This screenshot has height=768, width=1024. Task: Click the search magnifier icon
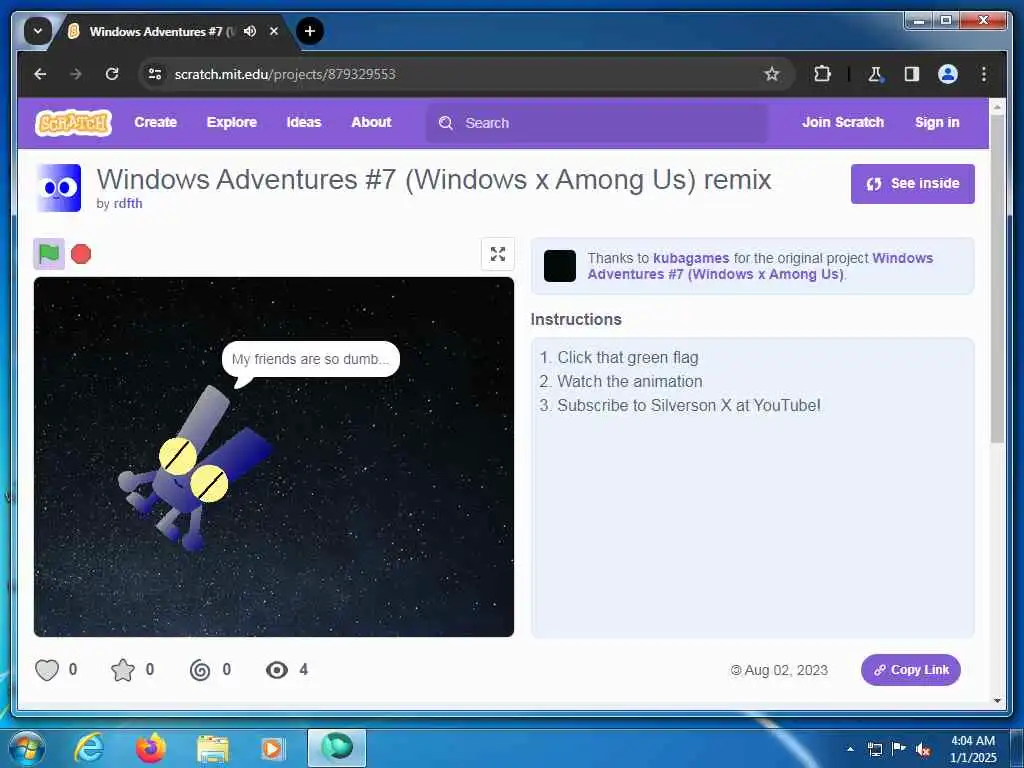coord(446,123)
